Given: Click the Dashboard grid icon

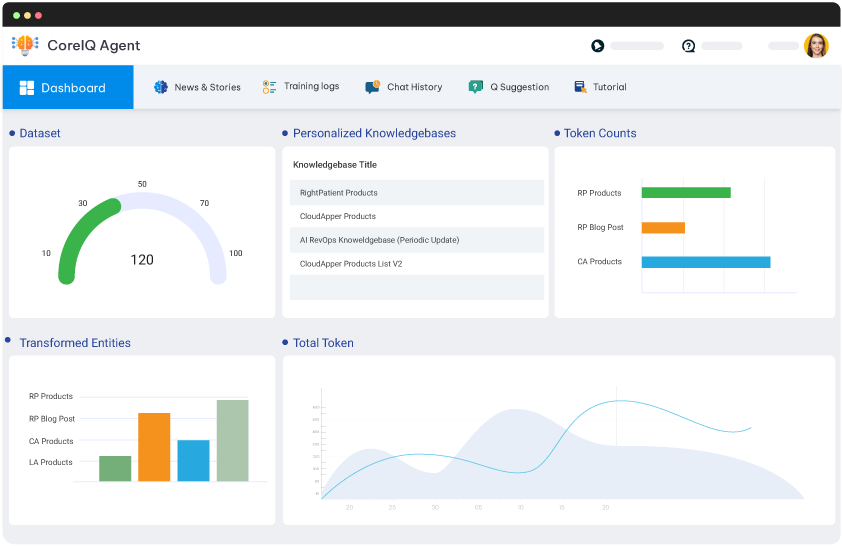Looking at the screenshot, I should click(27, 88).
